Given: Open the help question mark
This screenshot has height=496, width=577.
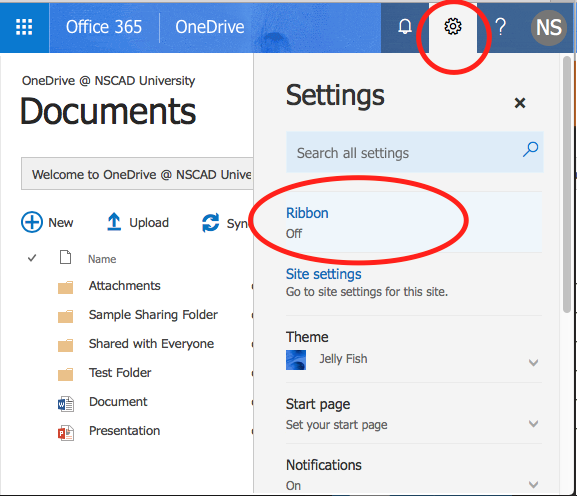Looking at the screenshot, I should 500,27.
